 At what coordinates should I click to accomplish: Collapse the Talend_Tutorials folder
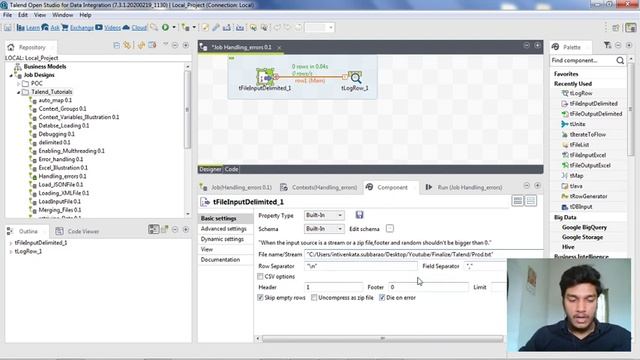(18, 92)
